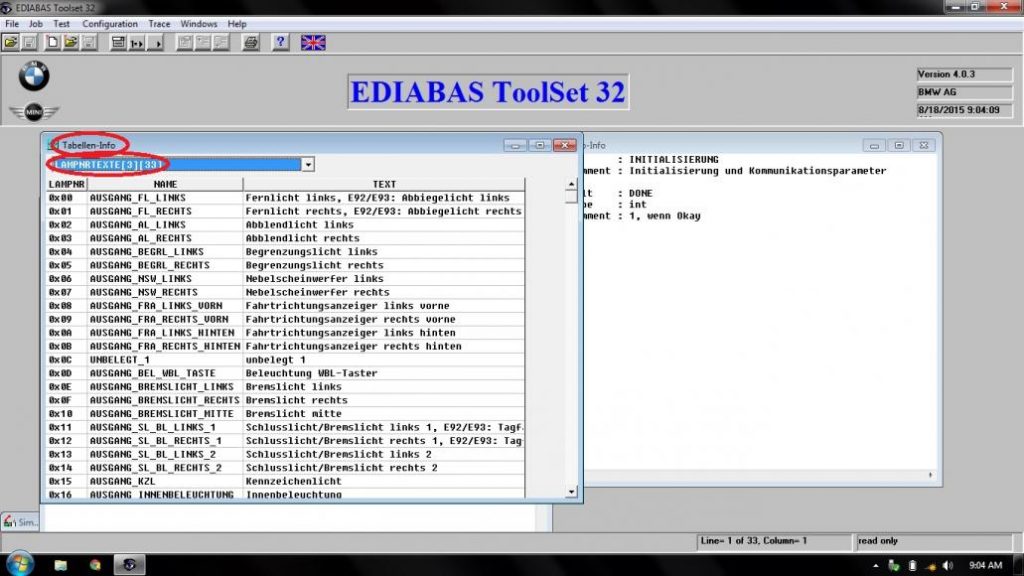
Task: Show hidden system tray icons
Action: 876,566
